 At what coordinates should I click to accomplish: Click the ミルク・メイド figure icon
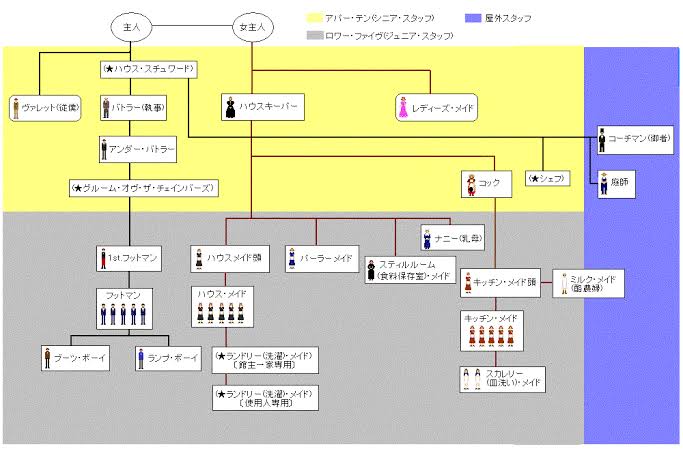point(561,281)
